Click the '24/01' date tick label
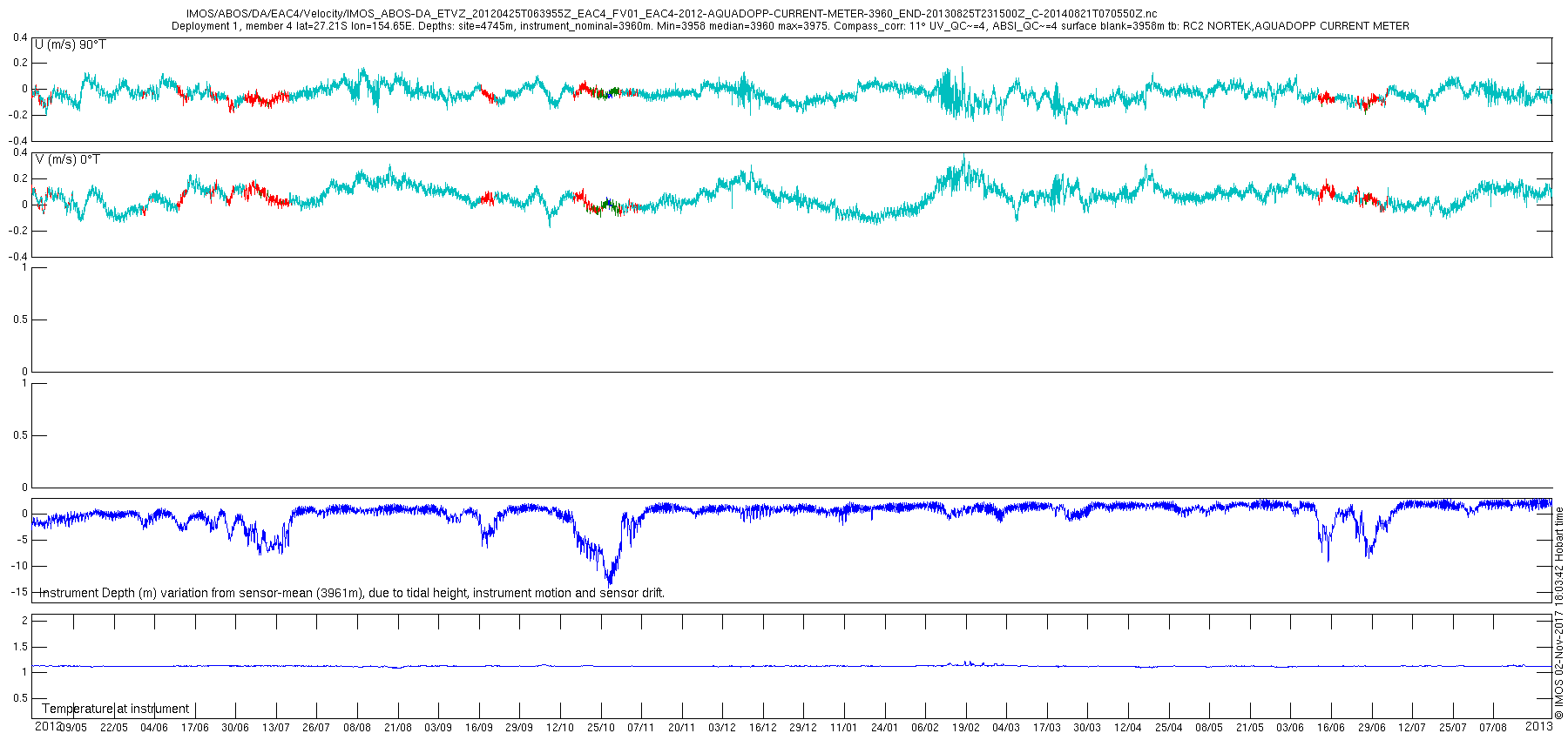The image size is (1568, 740). point(884,728)
